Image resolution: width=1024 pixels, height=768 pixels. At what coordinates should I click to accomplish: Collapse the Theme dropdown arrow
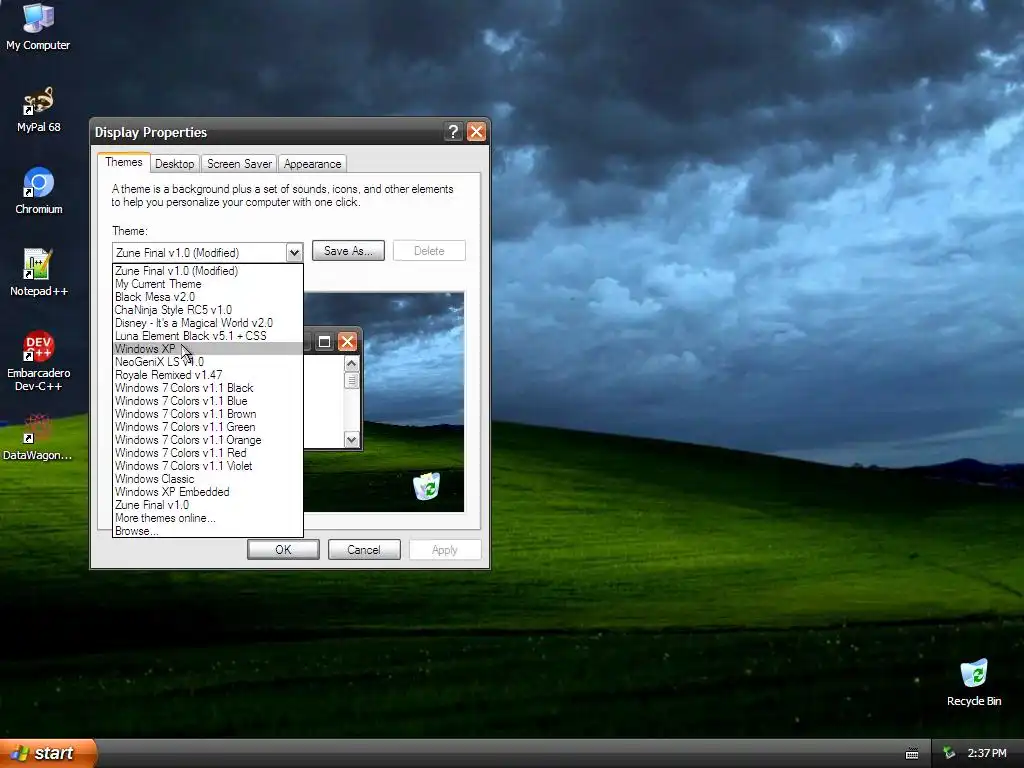(x=294, y=252)
